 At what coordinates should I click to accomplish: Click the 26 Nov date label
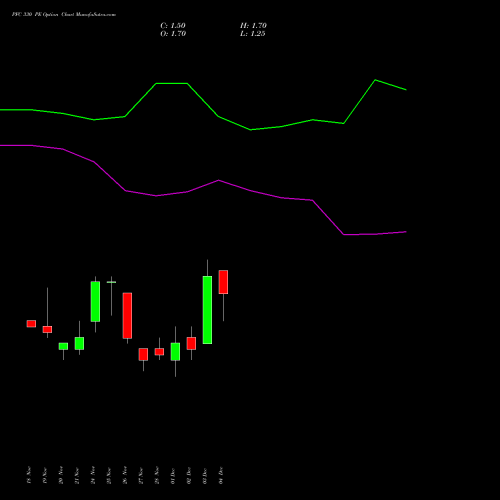125,475
